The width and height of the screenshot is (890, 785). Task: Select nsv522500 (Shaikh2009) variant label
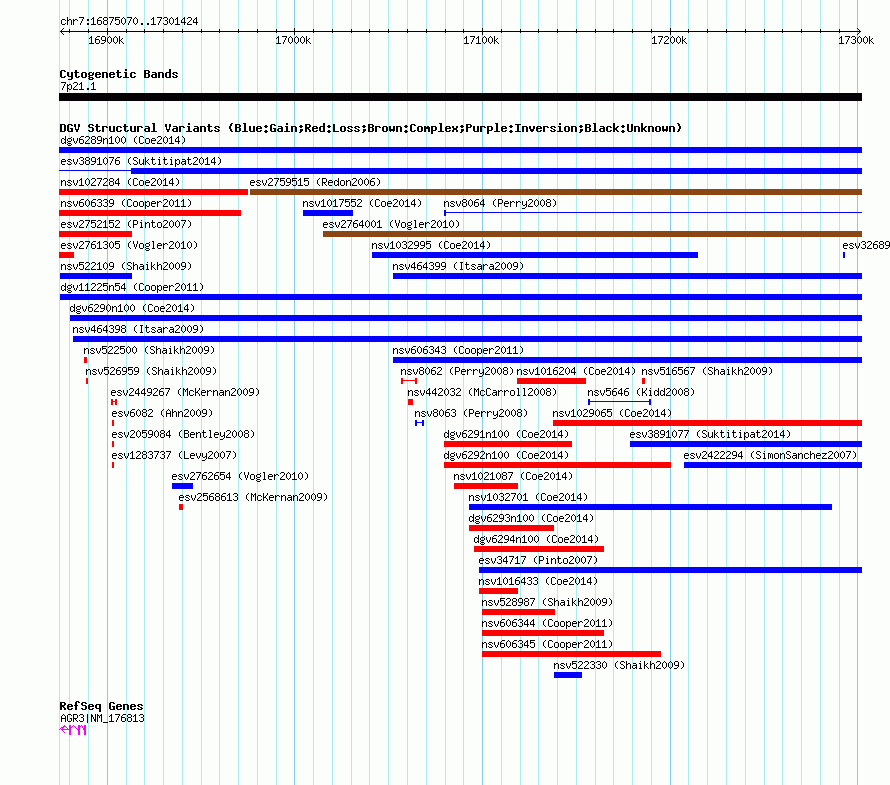click(x=149, y=350)
